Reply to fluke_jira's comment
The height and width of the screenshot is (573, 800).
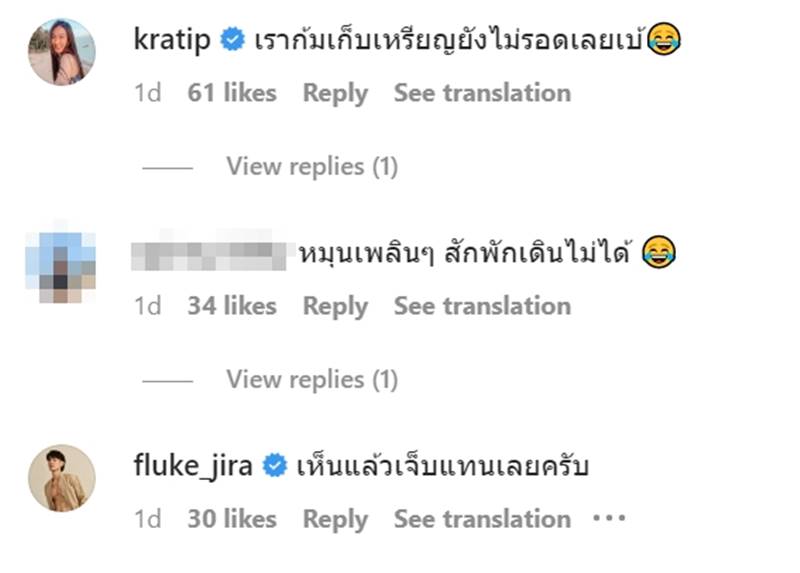coord(335,519)
